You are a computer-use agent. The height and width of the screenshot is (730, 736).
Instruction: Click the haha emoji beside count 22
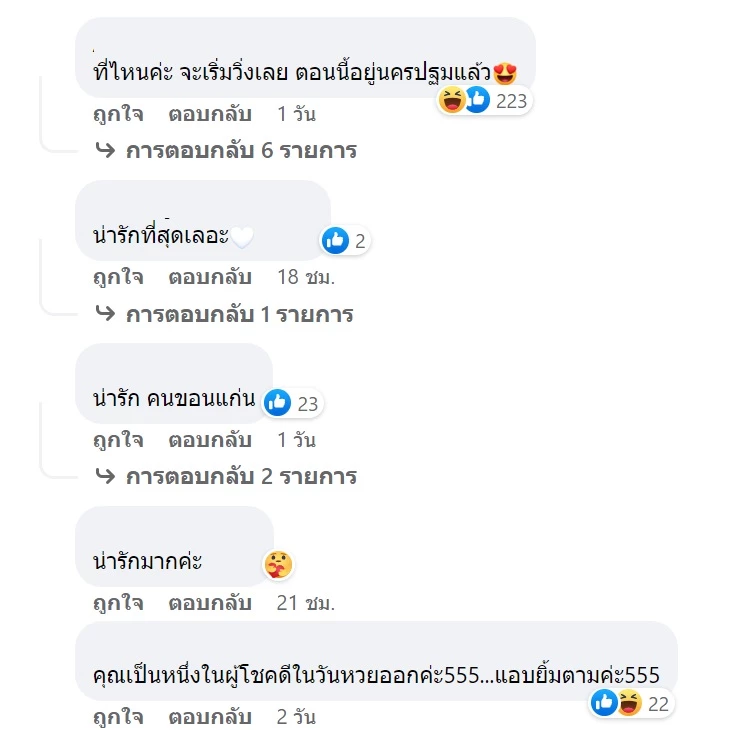[628, 704]
